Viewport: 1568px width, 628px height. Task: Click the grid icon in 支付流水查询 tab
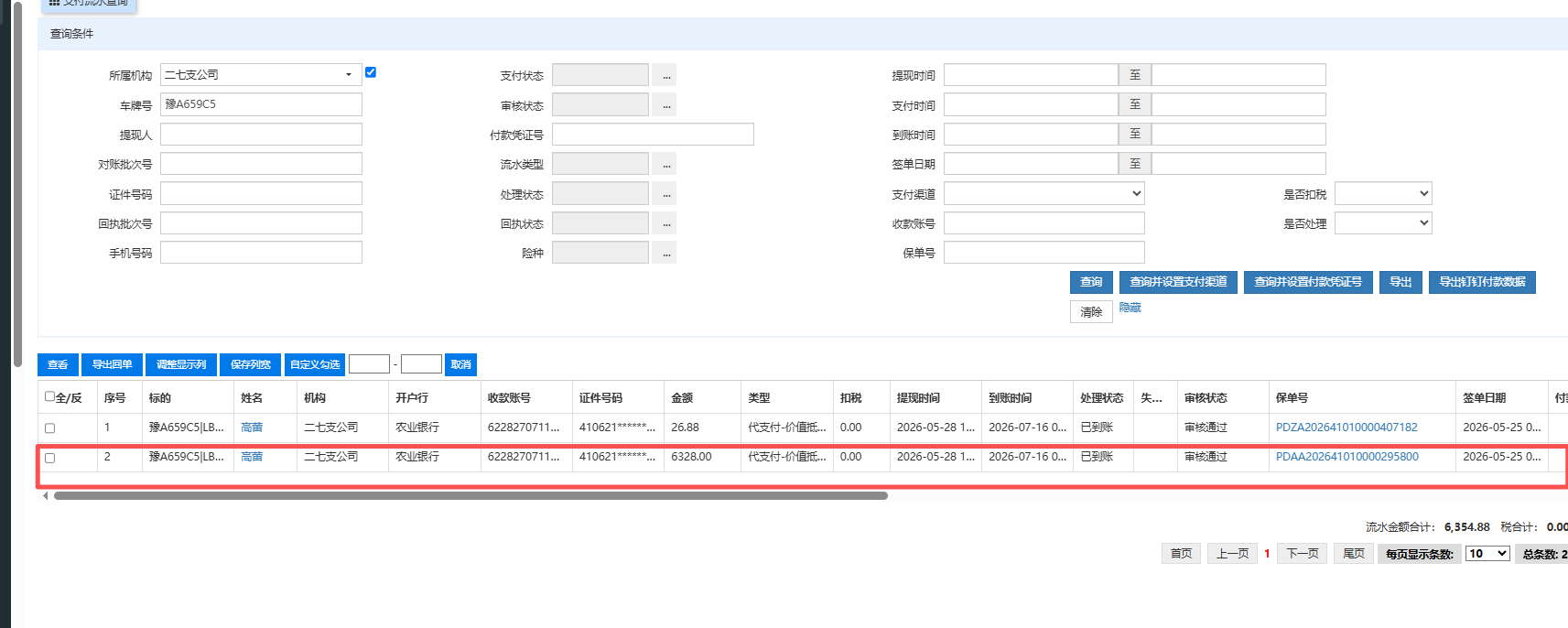point(54,3)
